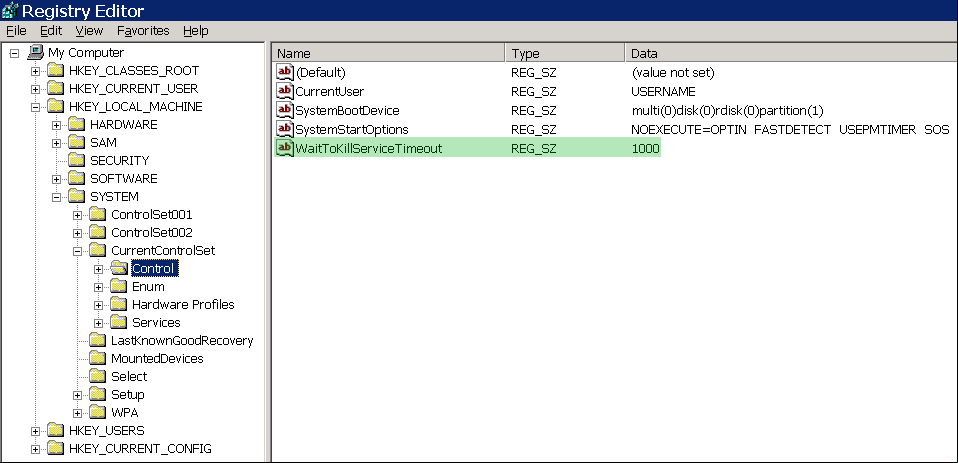
Task: Select the Hardware Profiles key label
Action: tap(183, 304)
